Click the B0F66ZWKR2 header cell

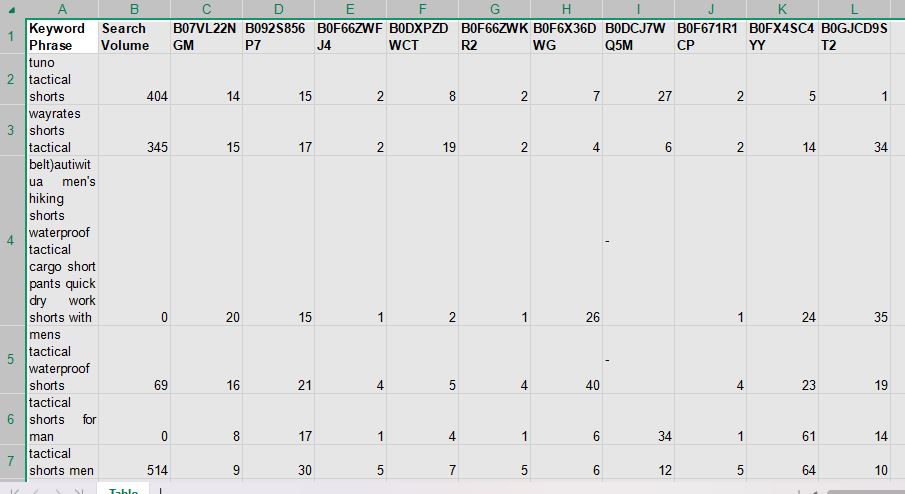click(494, 36)
